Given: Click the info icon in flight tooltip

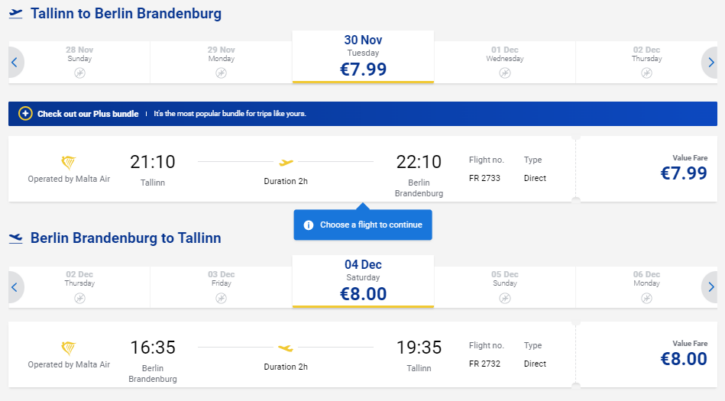Looking at the screenshot, I should (x=308, y=225).
